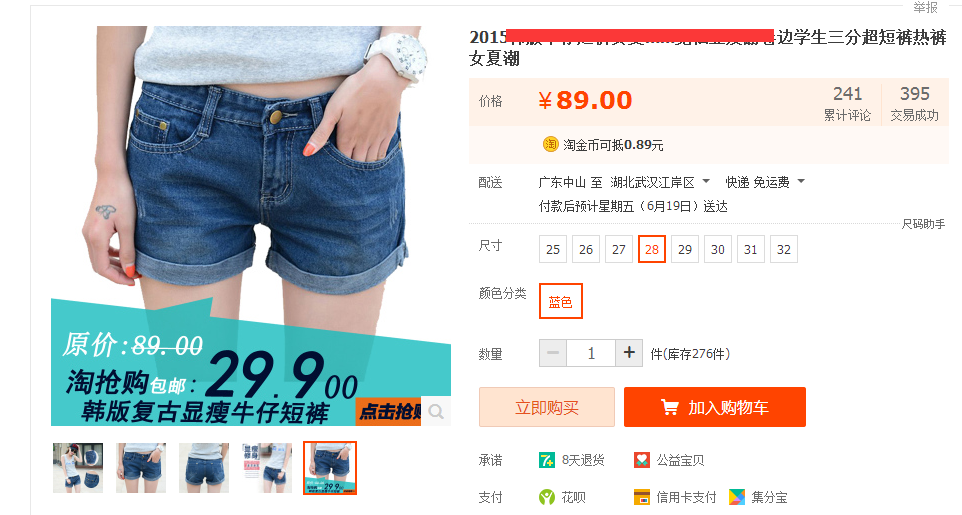
Task: Select size 32
Action: point(783,249)
